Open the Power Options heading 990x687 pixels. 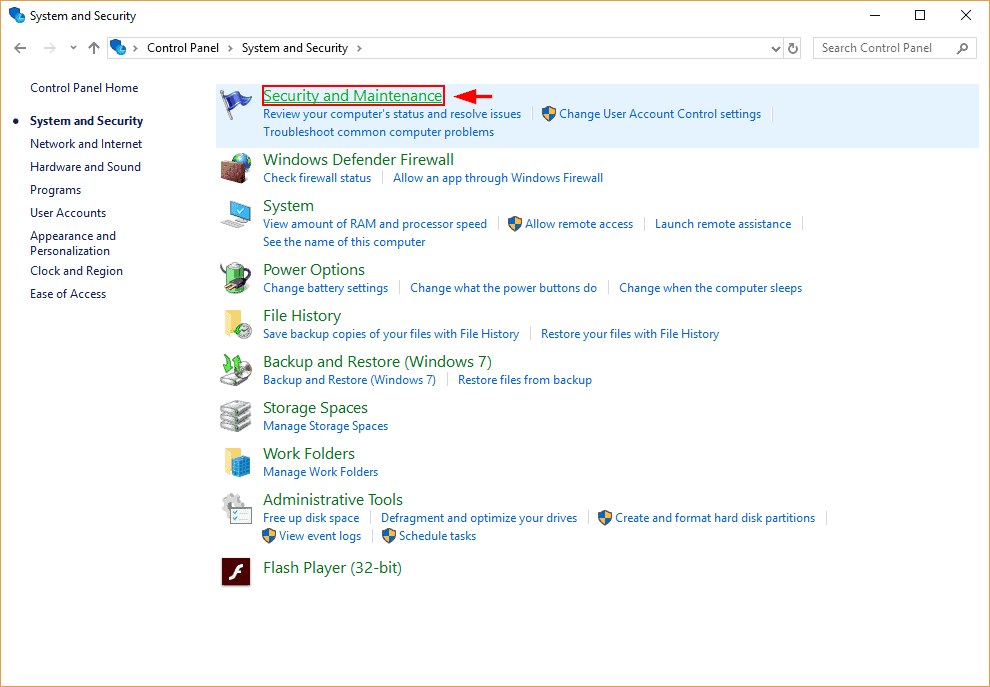tap(314, 270)
